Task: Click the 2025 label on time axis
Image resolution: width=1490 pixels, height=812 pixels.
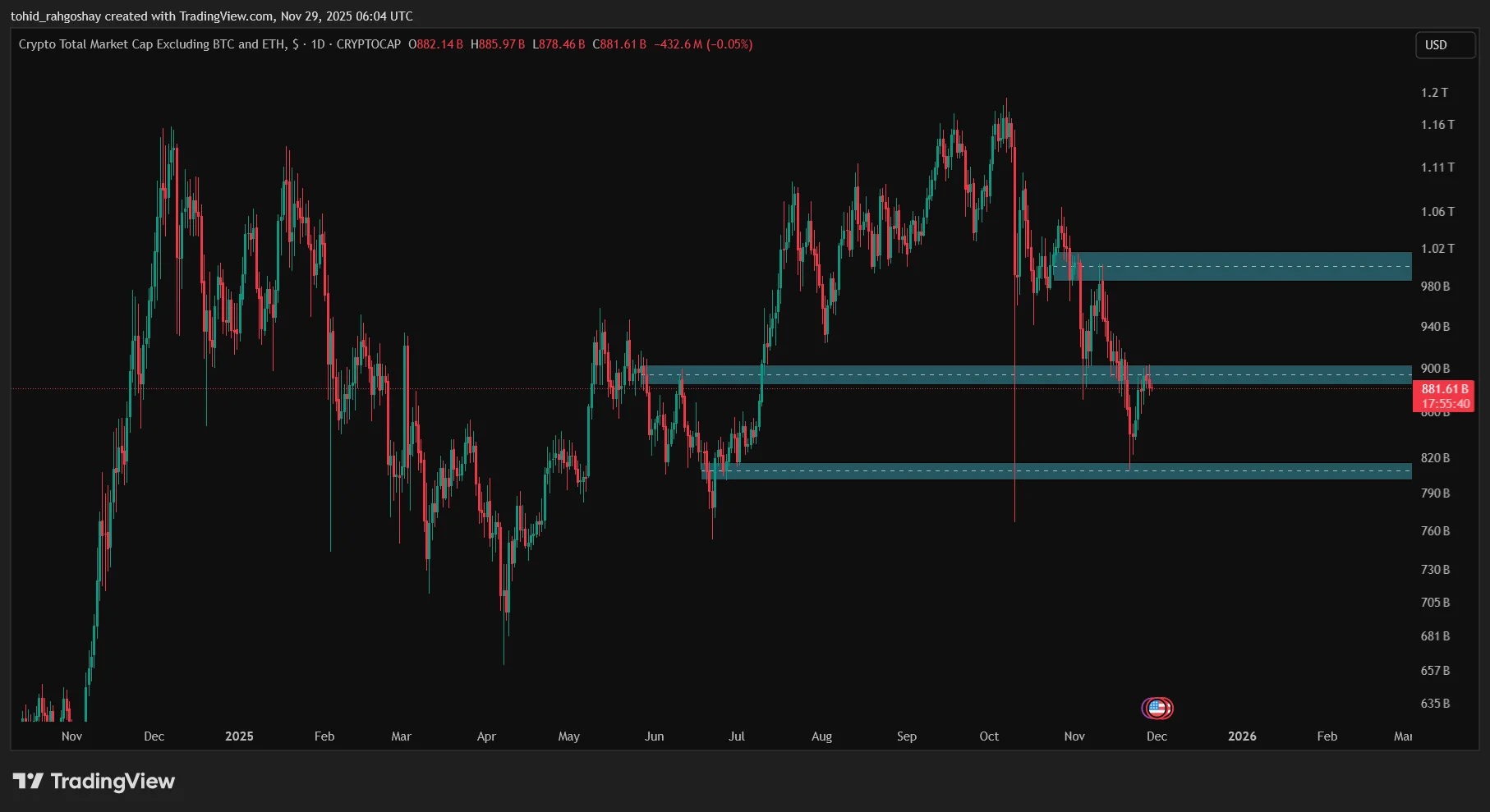Action: coord(239,736)
